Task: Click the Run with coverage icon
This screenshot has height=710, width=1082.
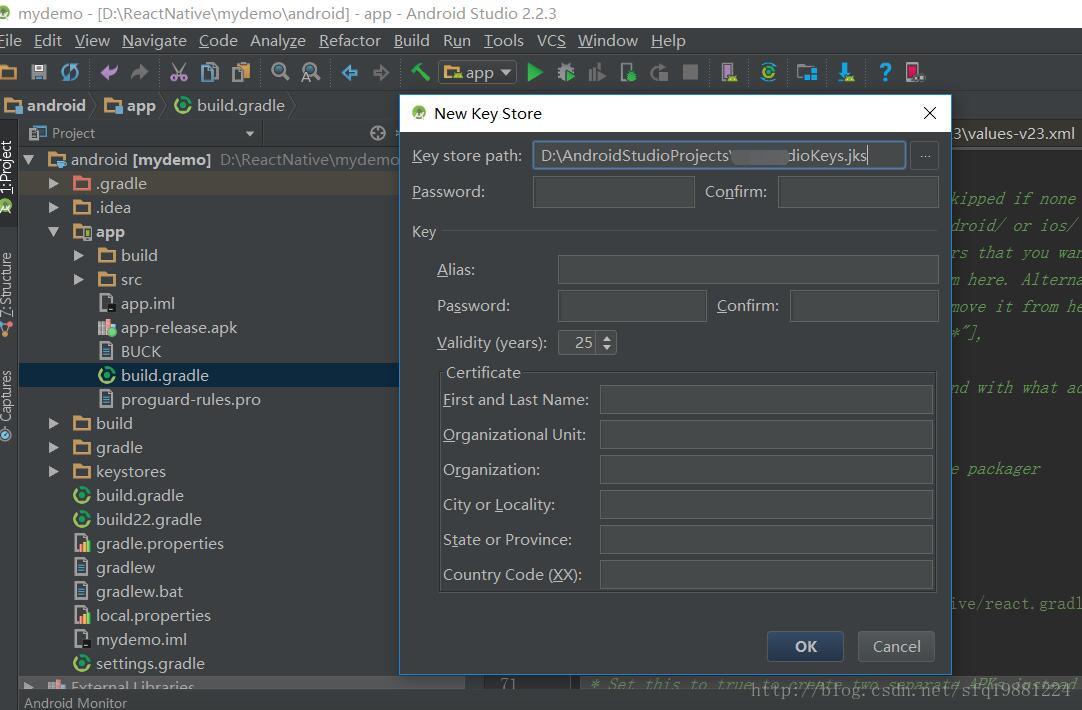Action: pos(597,72)
